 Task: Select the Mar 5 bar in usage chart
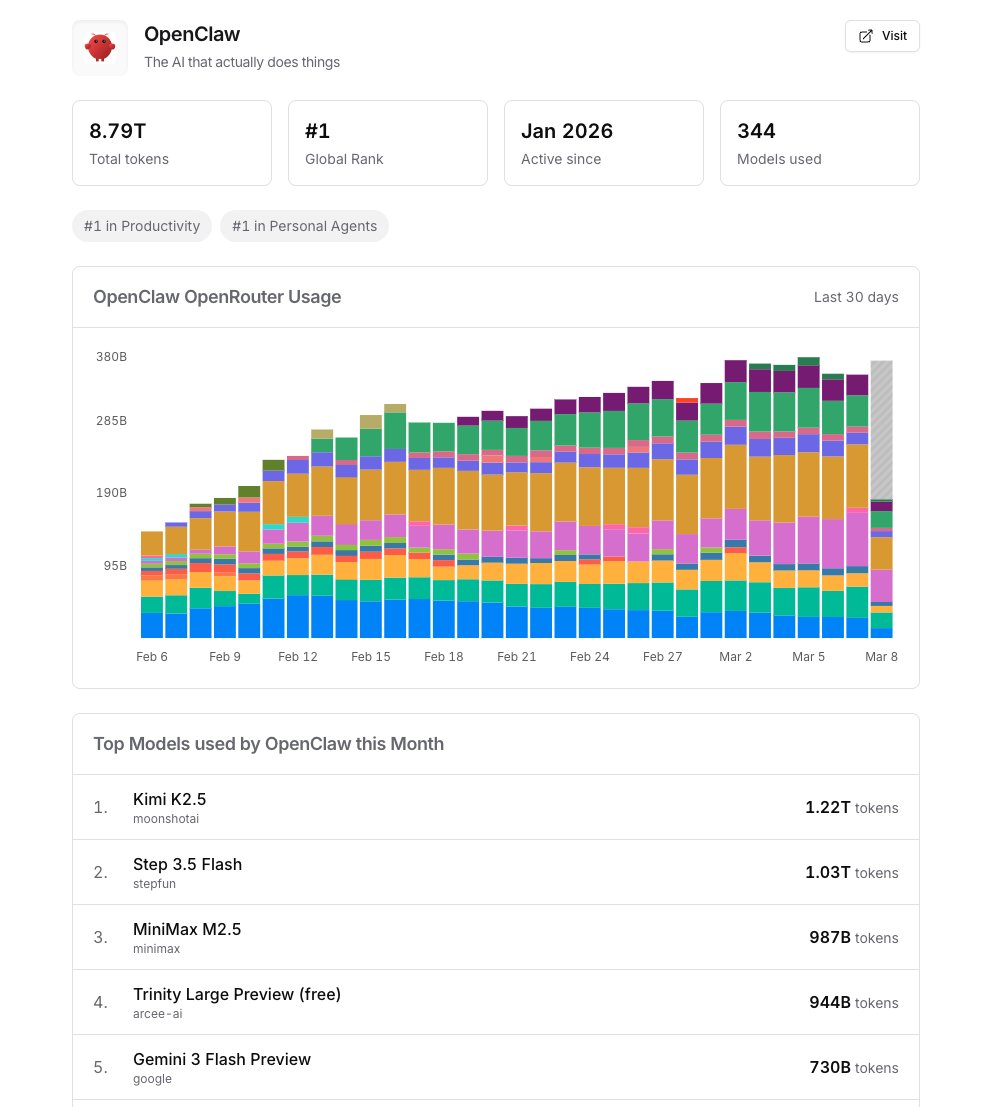(x=808, y=498)
